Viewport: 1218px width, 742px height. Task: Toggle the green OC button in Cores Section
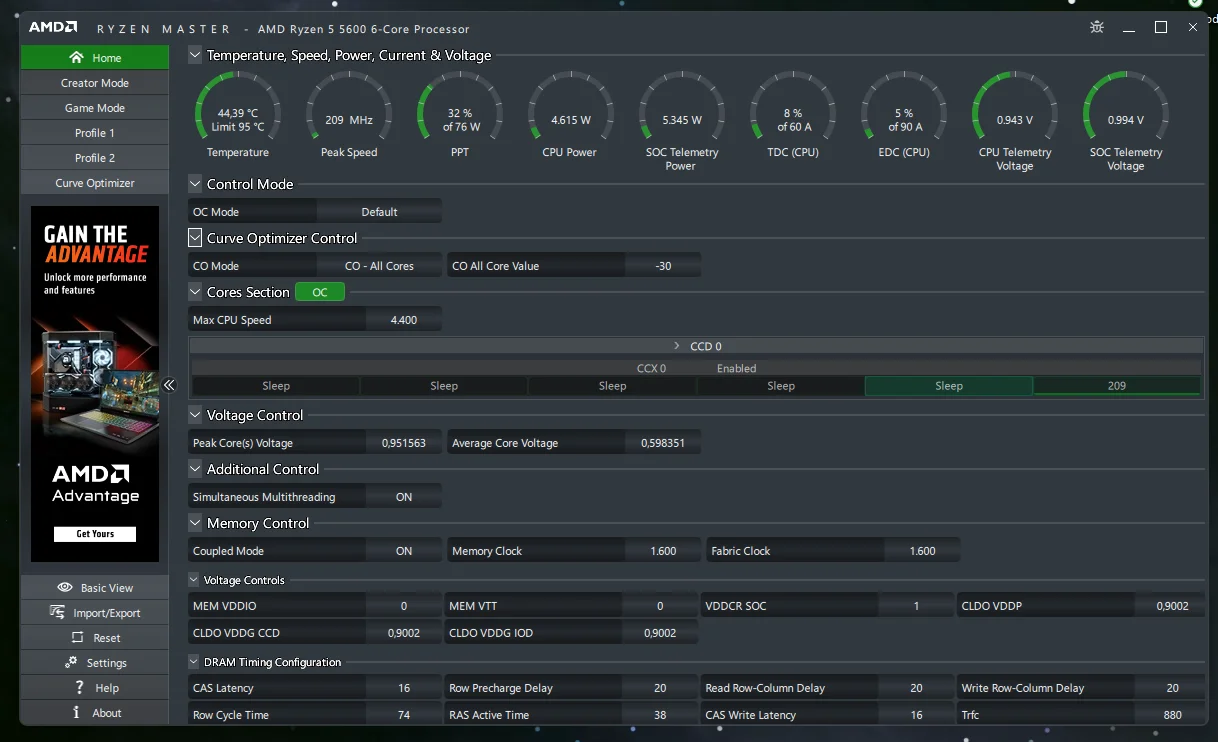[320, 292]
